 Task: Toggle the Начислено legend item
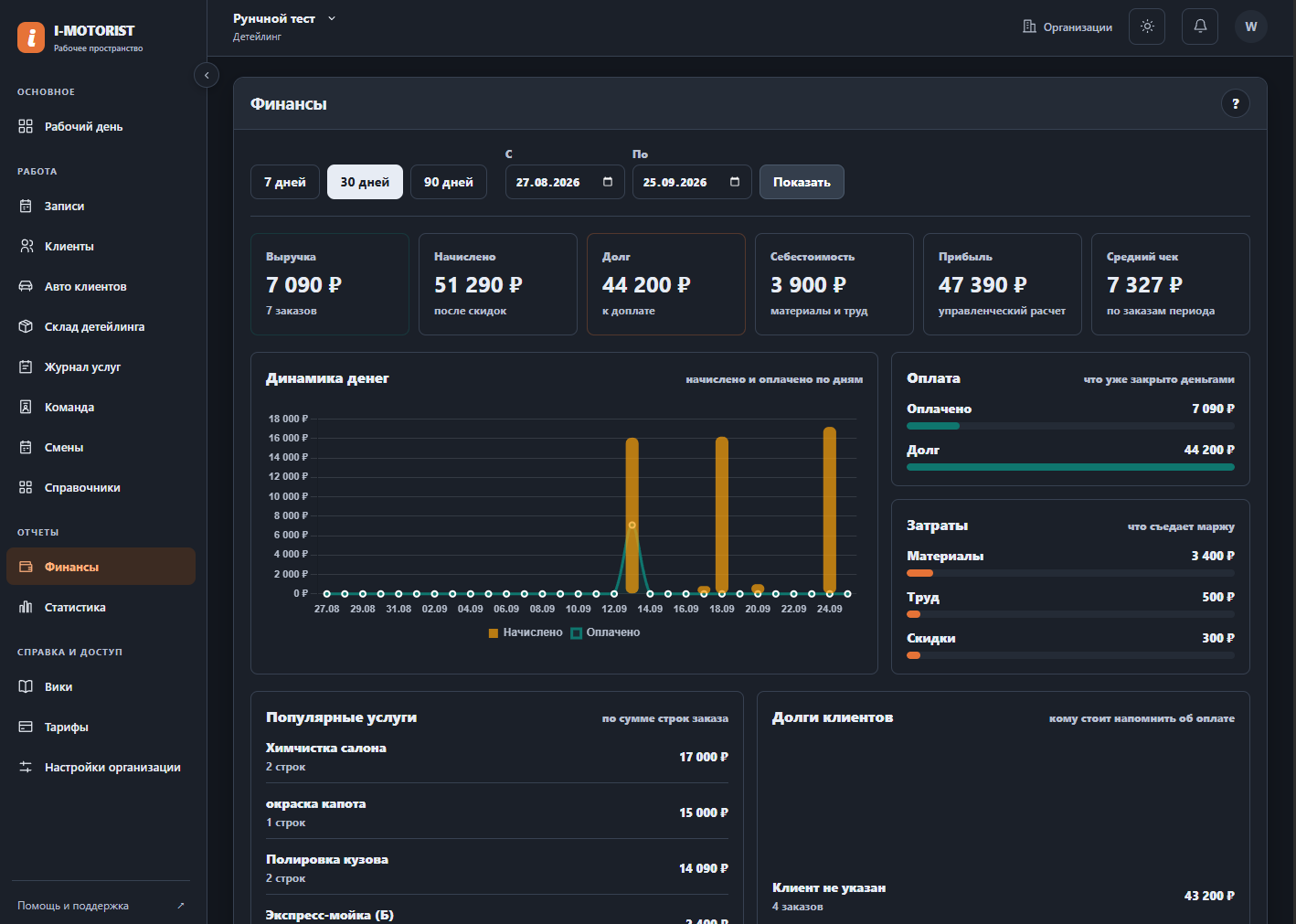tap(526, 632)
